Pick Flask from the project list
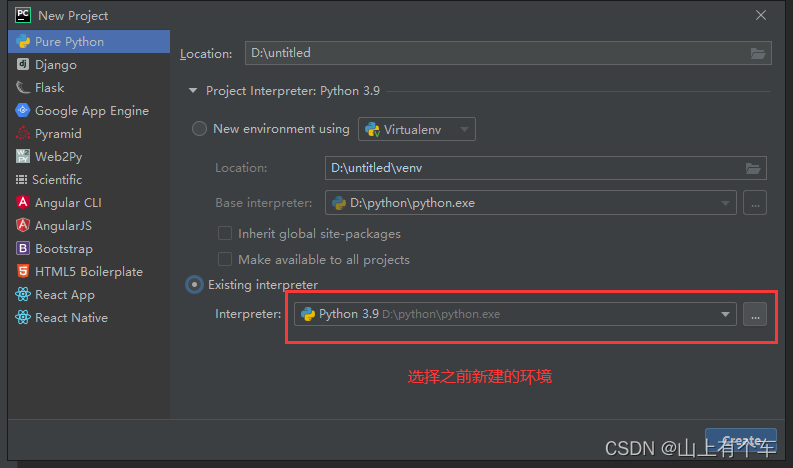The image size is (793, 468). coord(89,88)
